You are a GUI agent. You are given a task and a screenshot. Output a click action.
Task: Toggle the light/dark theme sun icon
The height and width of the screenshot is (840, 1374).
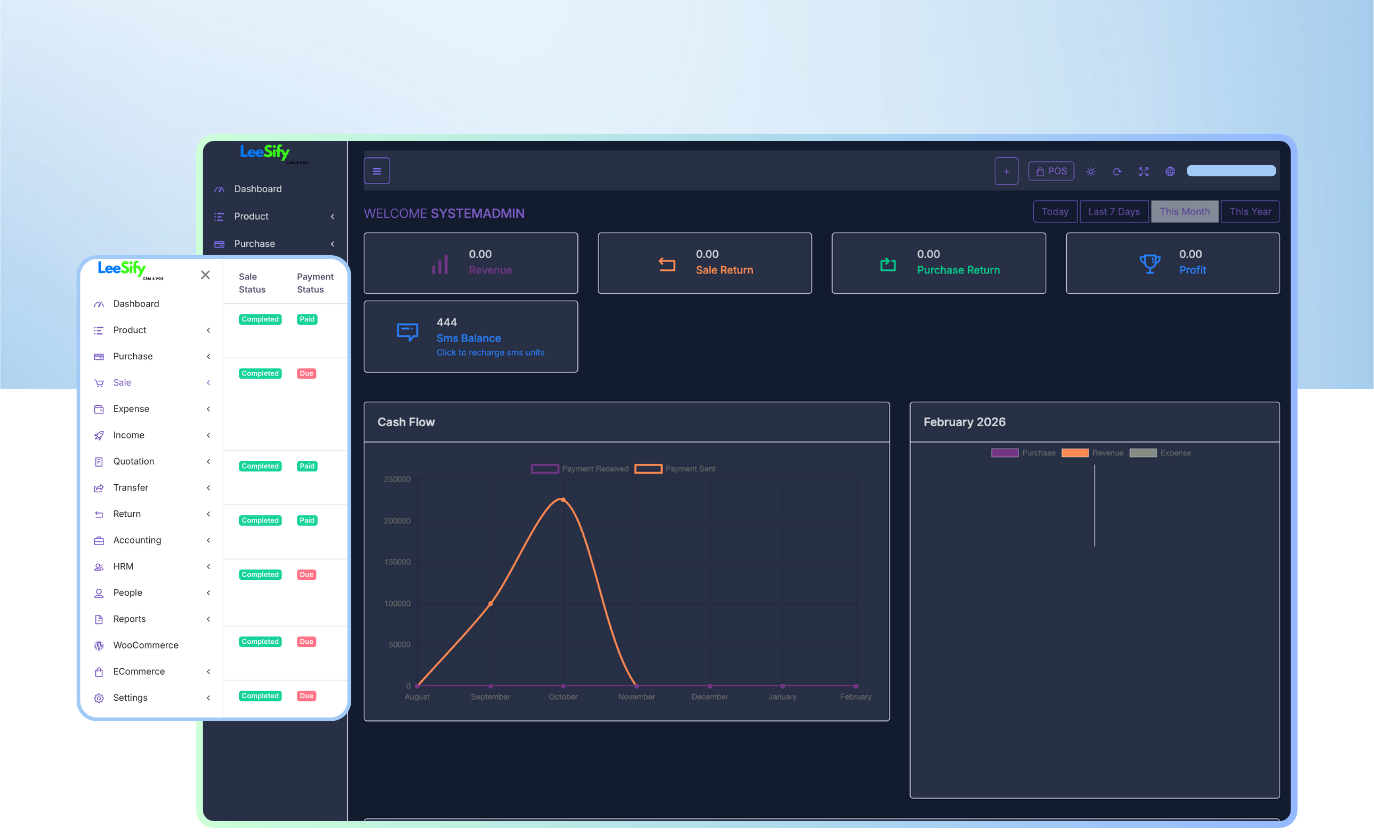coord(1091,171)
